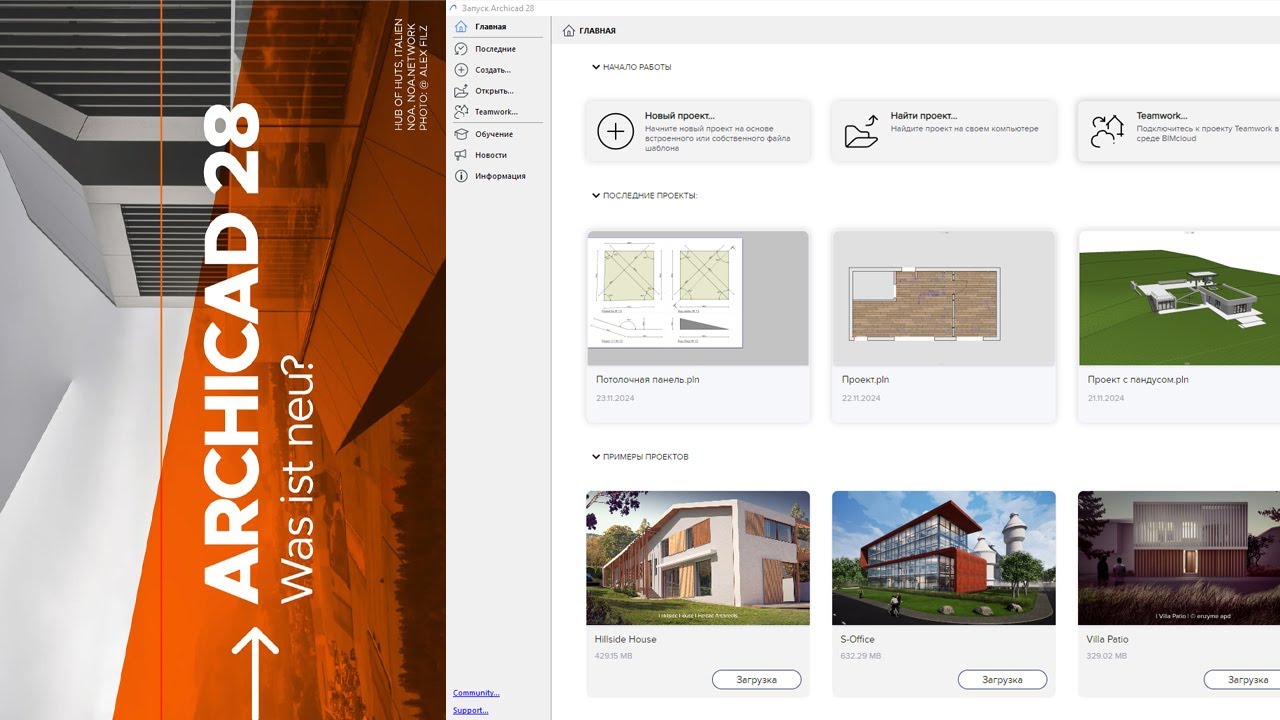
Task: Select the Hillside House example image
Action: coord(698,558)
